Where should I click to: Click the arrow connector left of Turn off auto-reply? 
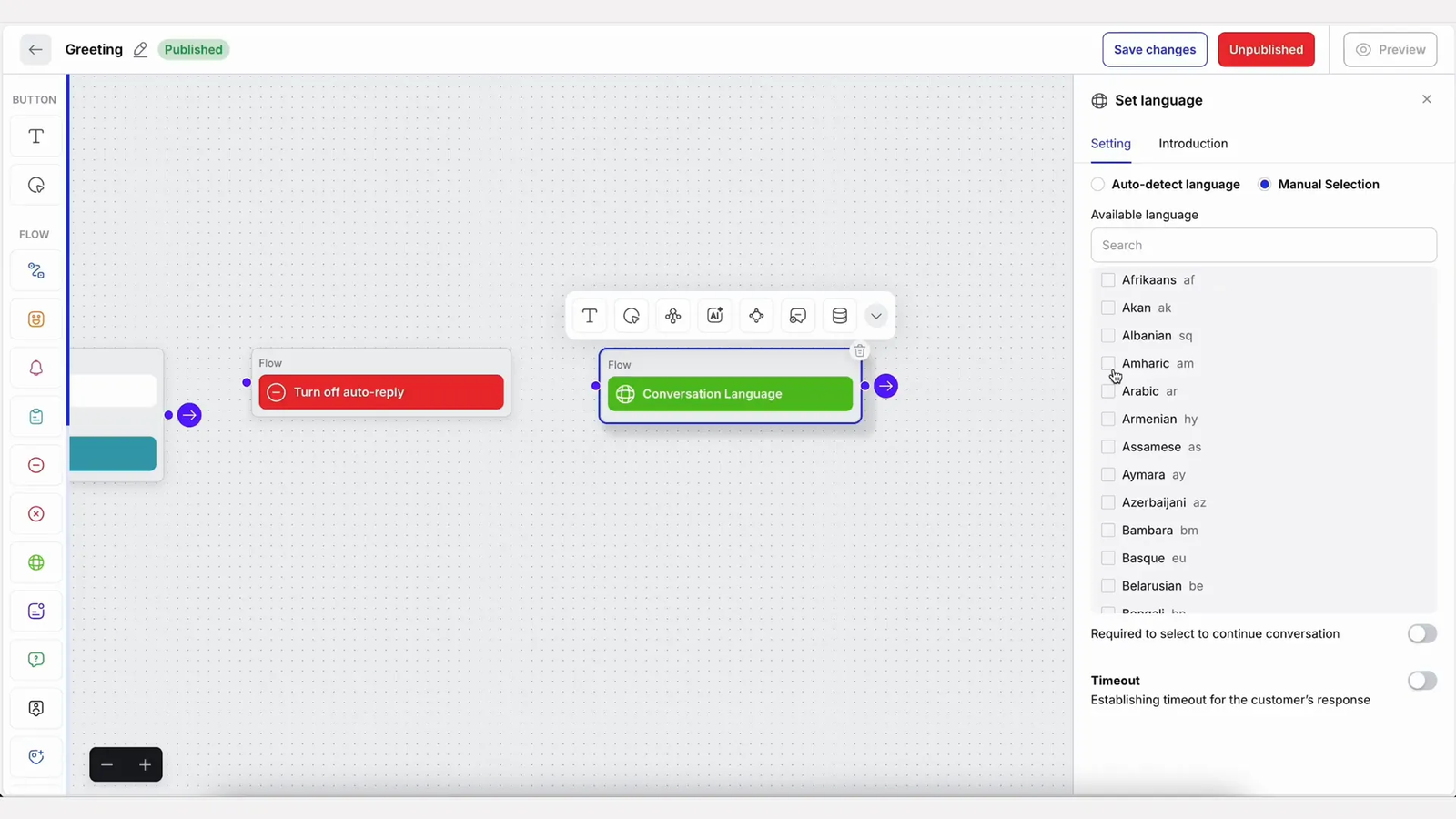[189, 415]
